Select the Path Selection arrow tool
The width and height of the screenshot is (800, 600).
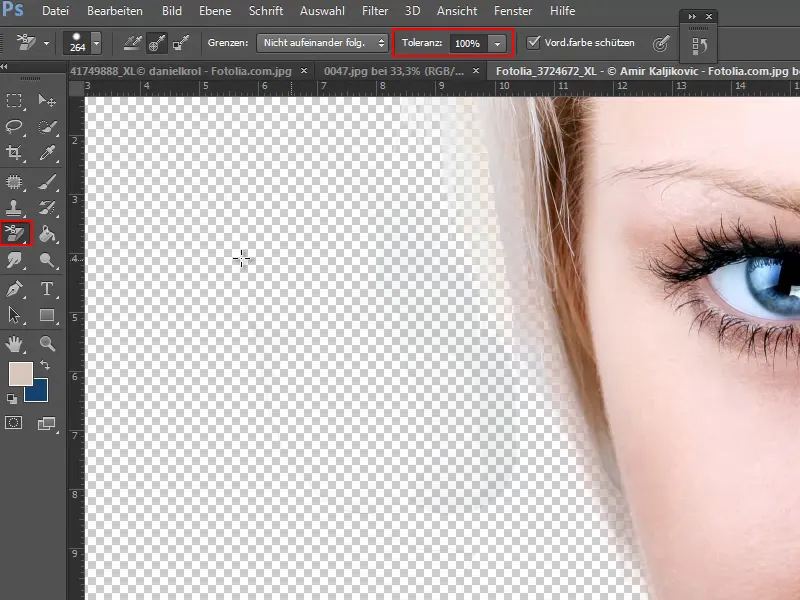click(x=14, y=315)
